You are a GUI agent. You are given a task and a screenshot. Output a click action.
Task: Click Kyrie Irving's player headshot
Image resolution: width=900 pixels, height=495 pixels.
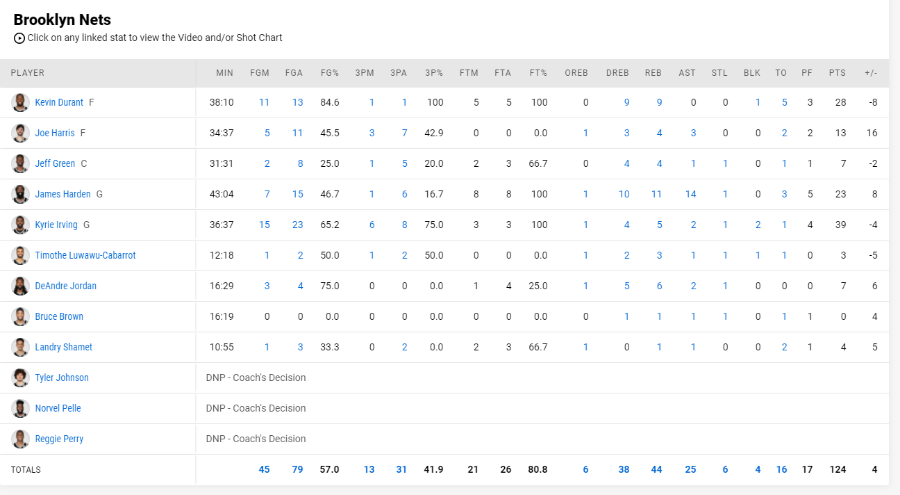tap(20, 225)
